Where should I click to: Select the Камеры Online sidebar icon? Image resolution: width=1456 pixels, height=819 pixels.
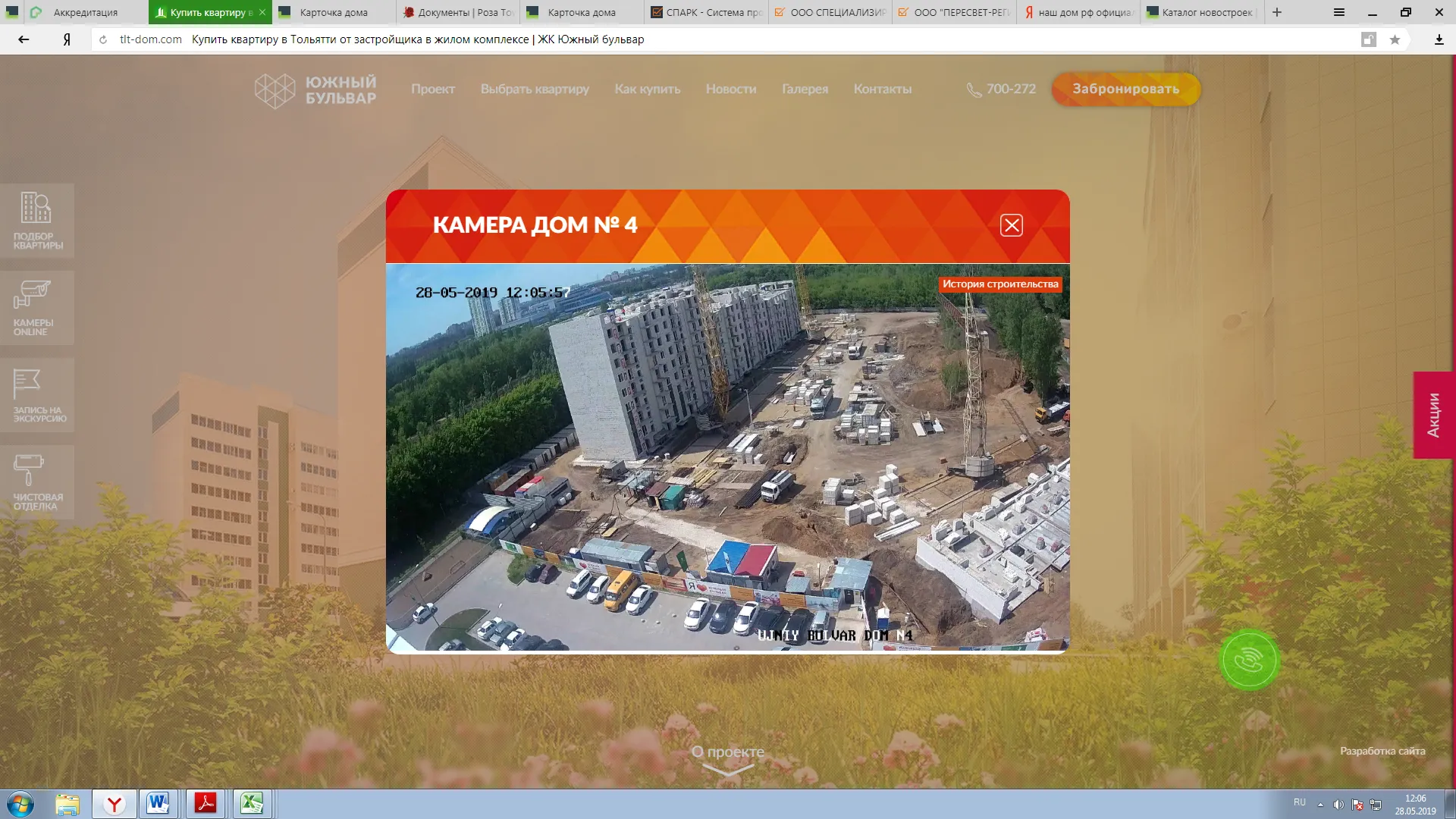point(38,307)
